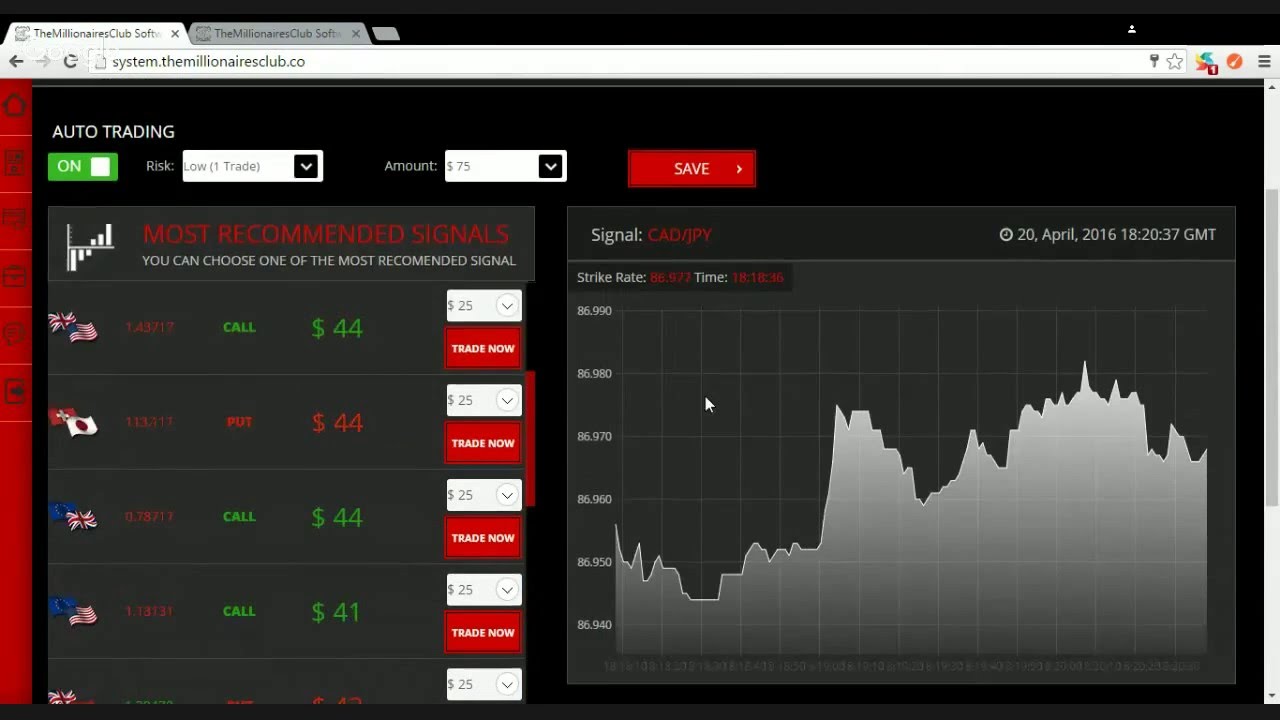Go back with the browser back arrow

coord(16,61)
